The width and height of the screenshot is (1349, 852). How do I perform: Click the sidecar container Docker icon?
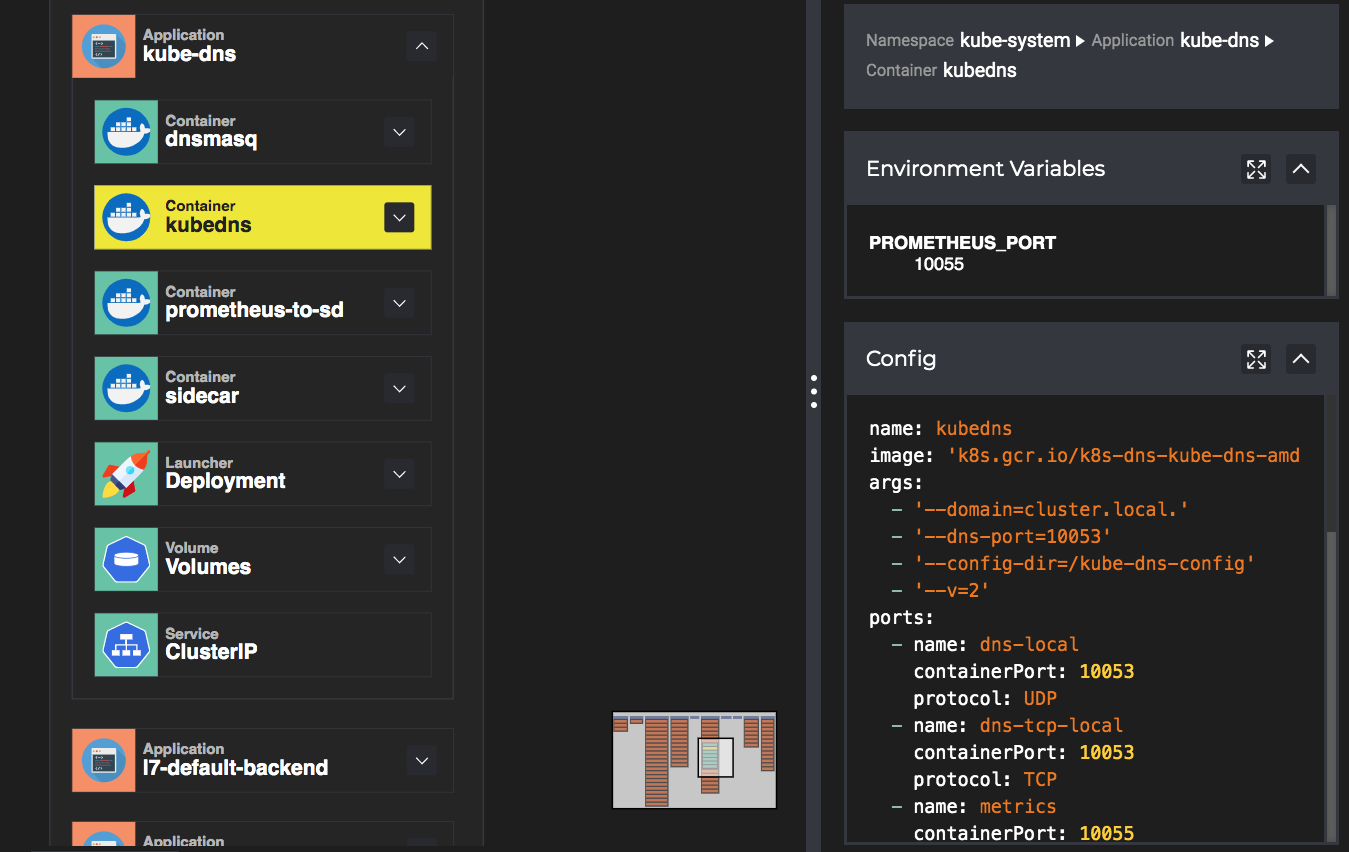coord(126,388)
